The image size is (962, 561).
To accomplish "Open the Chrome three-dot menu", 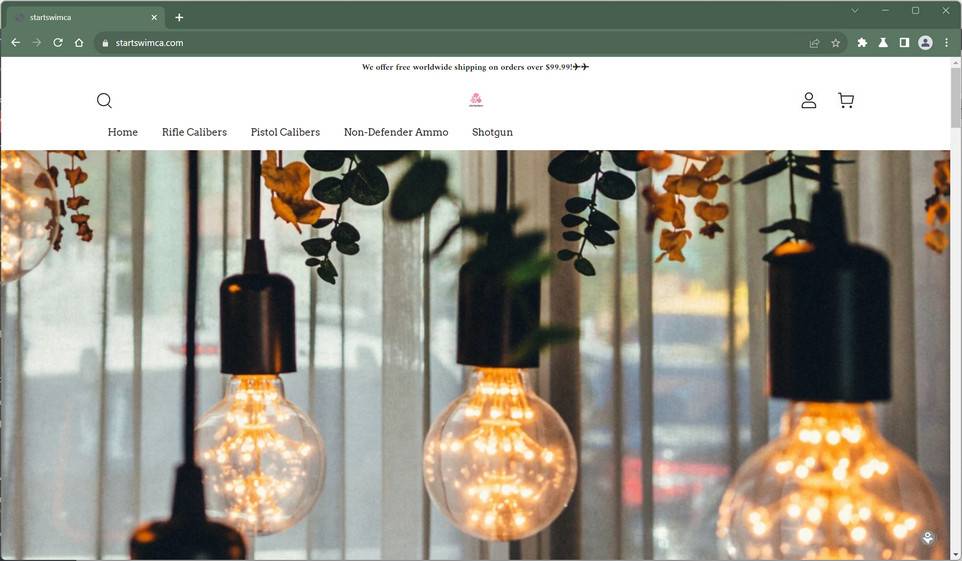I will [947, 42].
